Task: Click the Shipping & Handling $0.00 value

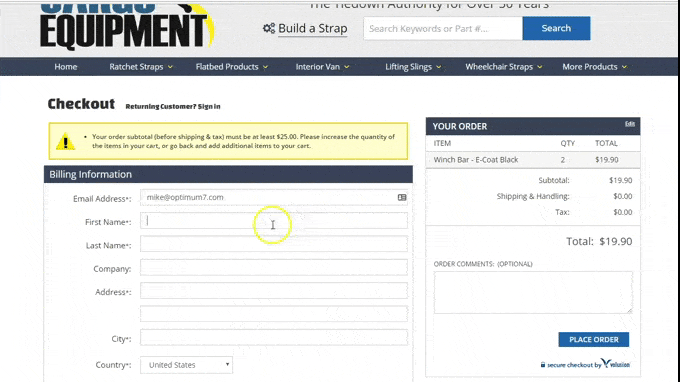Action: tap(622, 196)
